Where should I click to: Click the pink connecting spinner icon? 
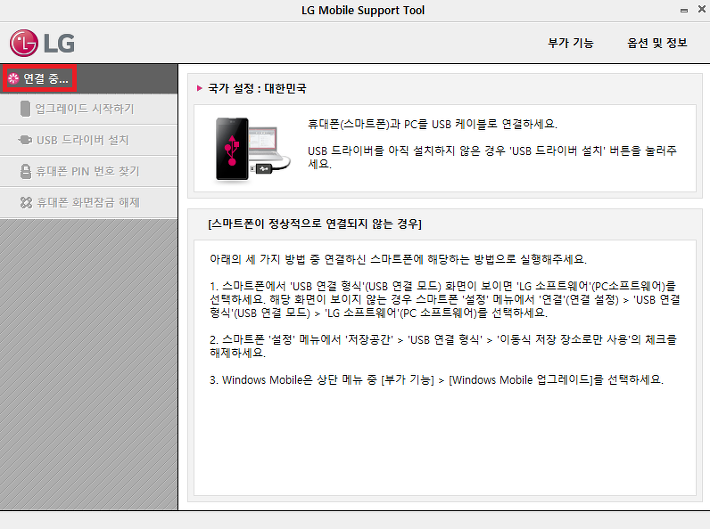14,79
